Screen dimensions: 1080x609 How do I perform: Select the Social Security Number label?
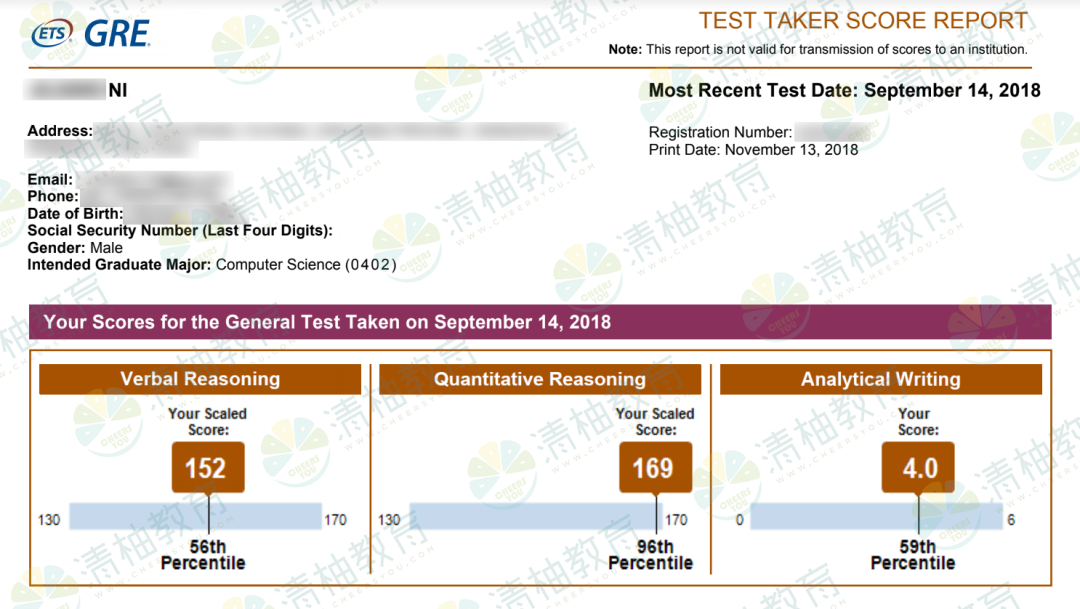(180, 231)
